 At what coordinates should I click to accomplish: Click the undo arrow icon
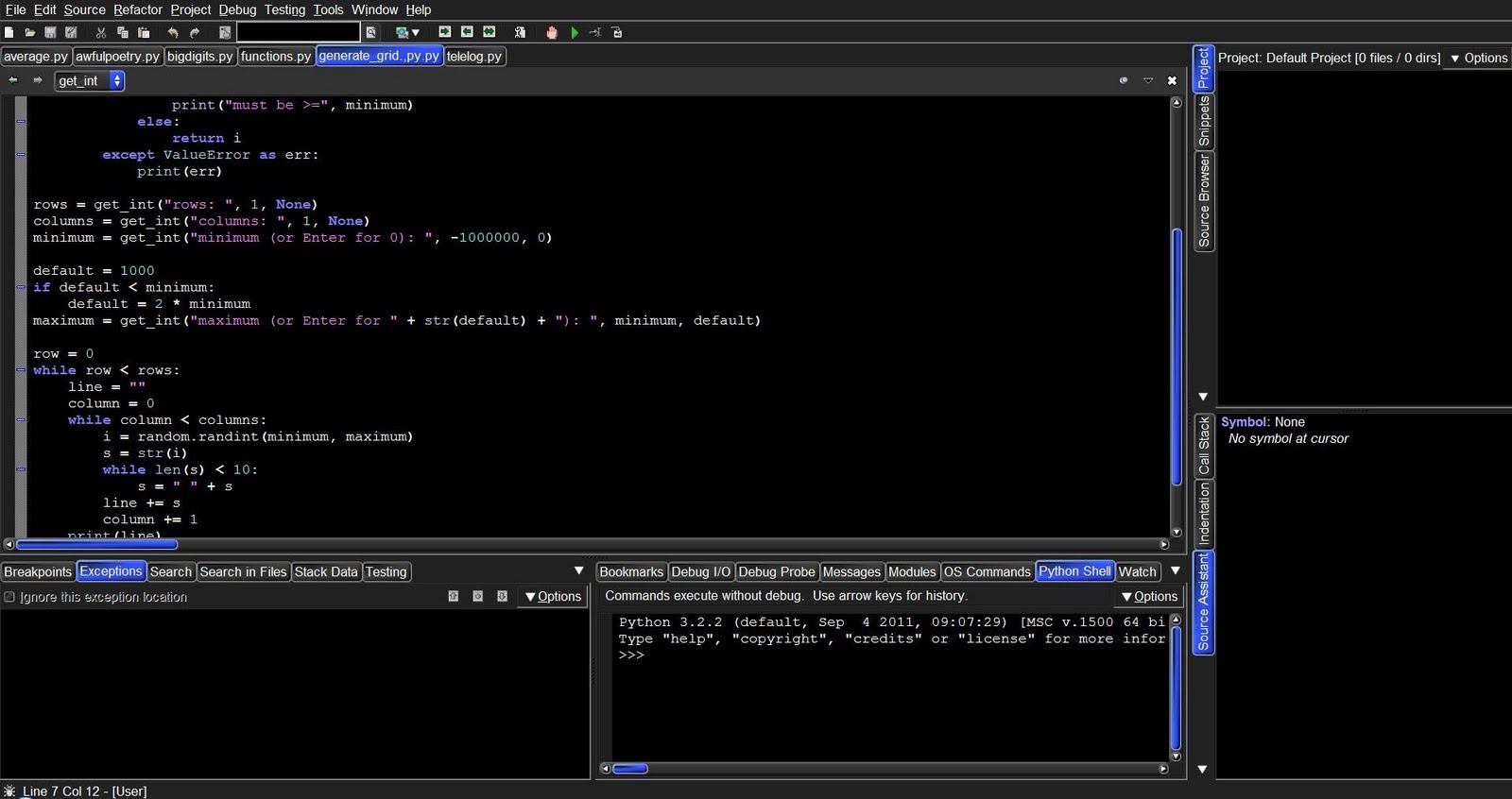[x=173, y=32]
